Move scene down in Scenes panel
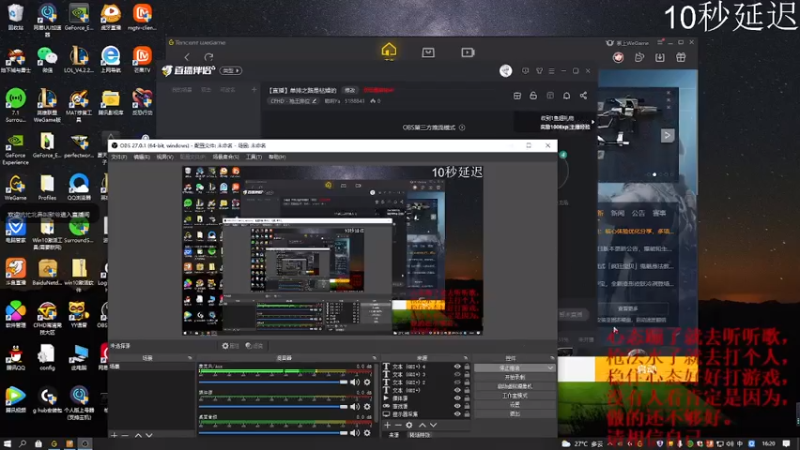This screenshot has width=800, height=450. click(149, 435)
